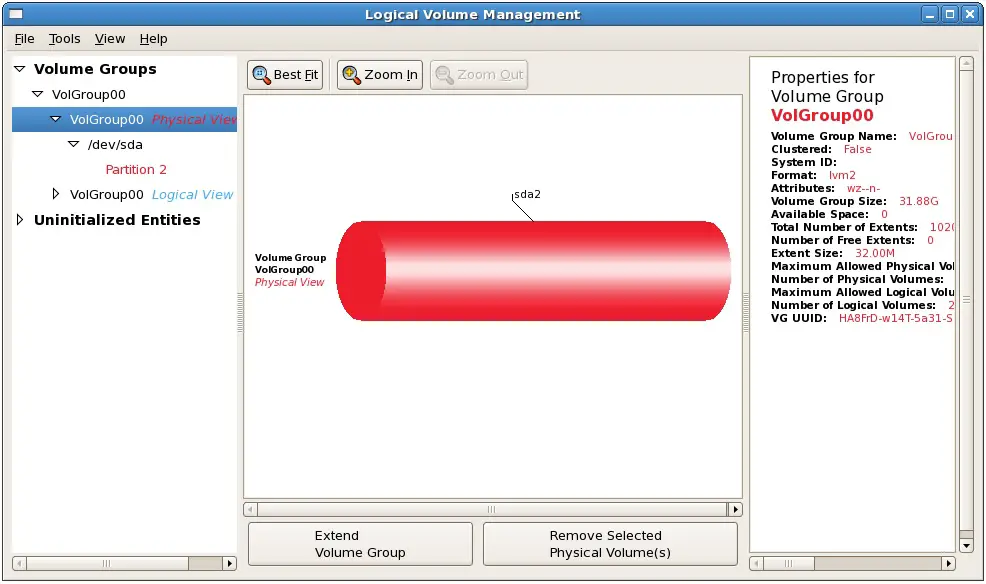The height and width of the screenshot is (584, 986).
Task: Expand the VolGroup00 Logical View node
Action: click(56, 195)
